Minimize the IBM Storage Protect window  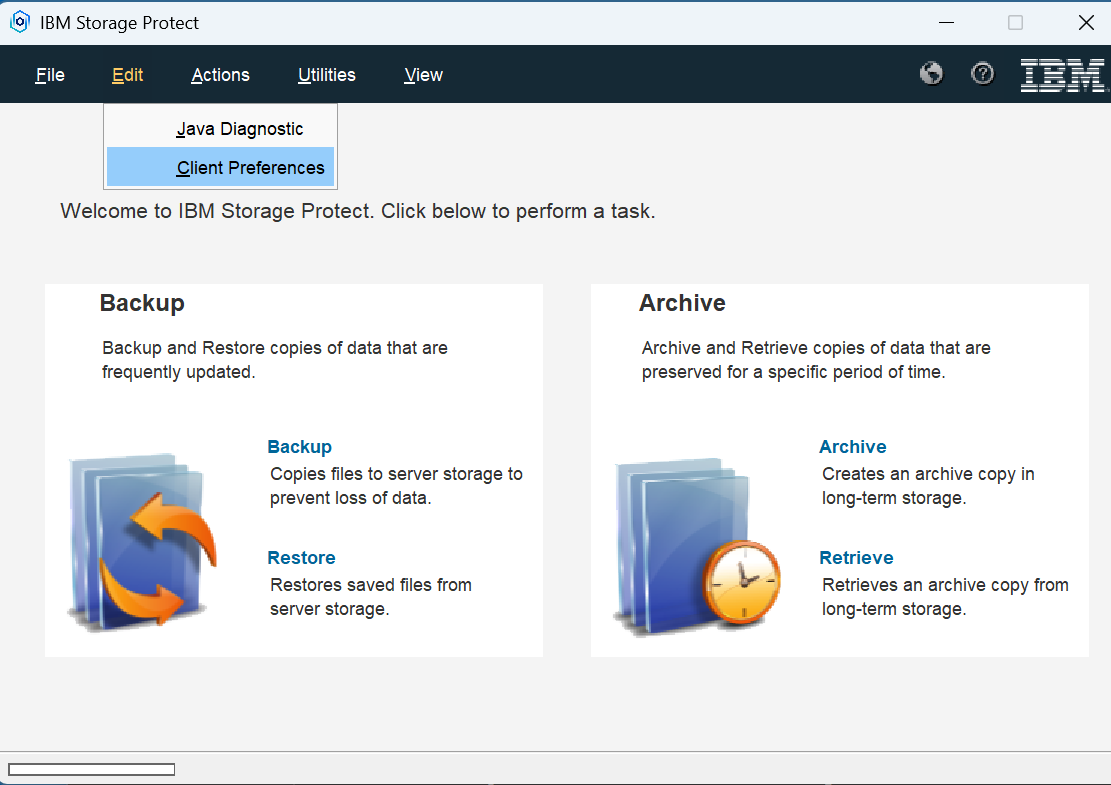pos(945,22)
